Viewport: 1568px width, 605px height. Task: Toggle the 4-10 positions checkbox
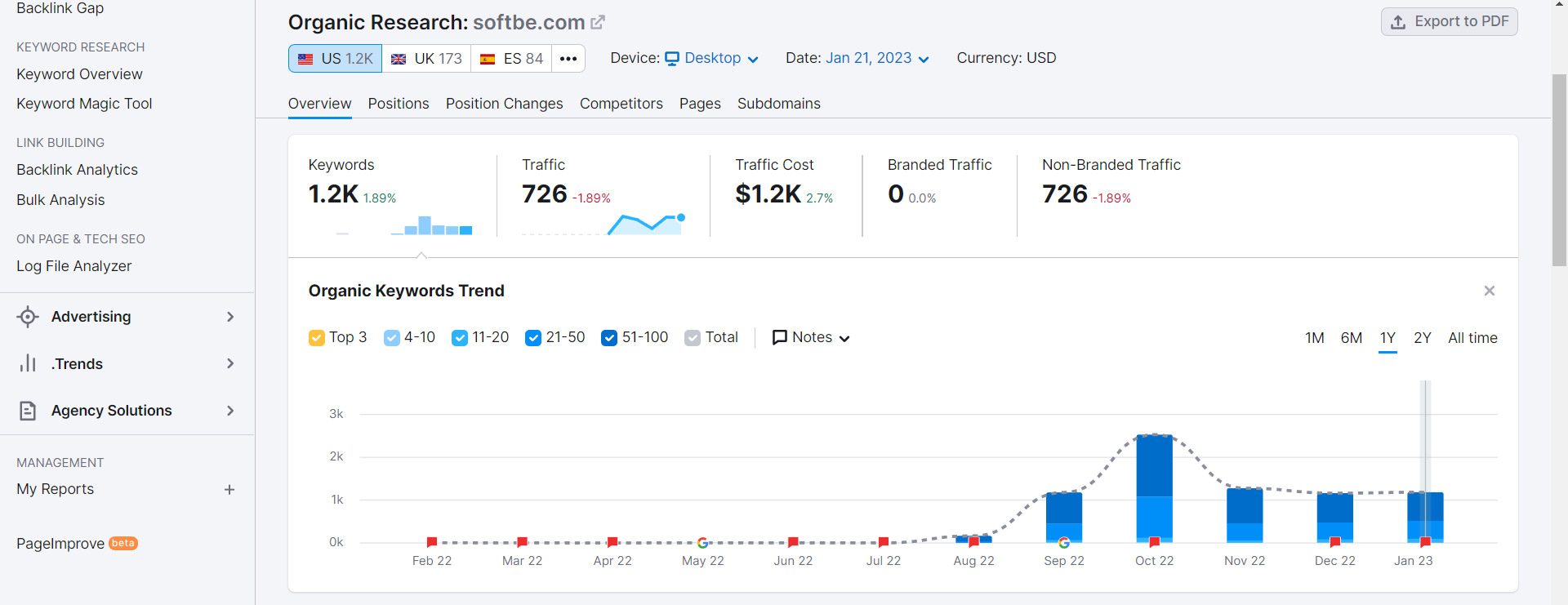click(x=392, y=338)
